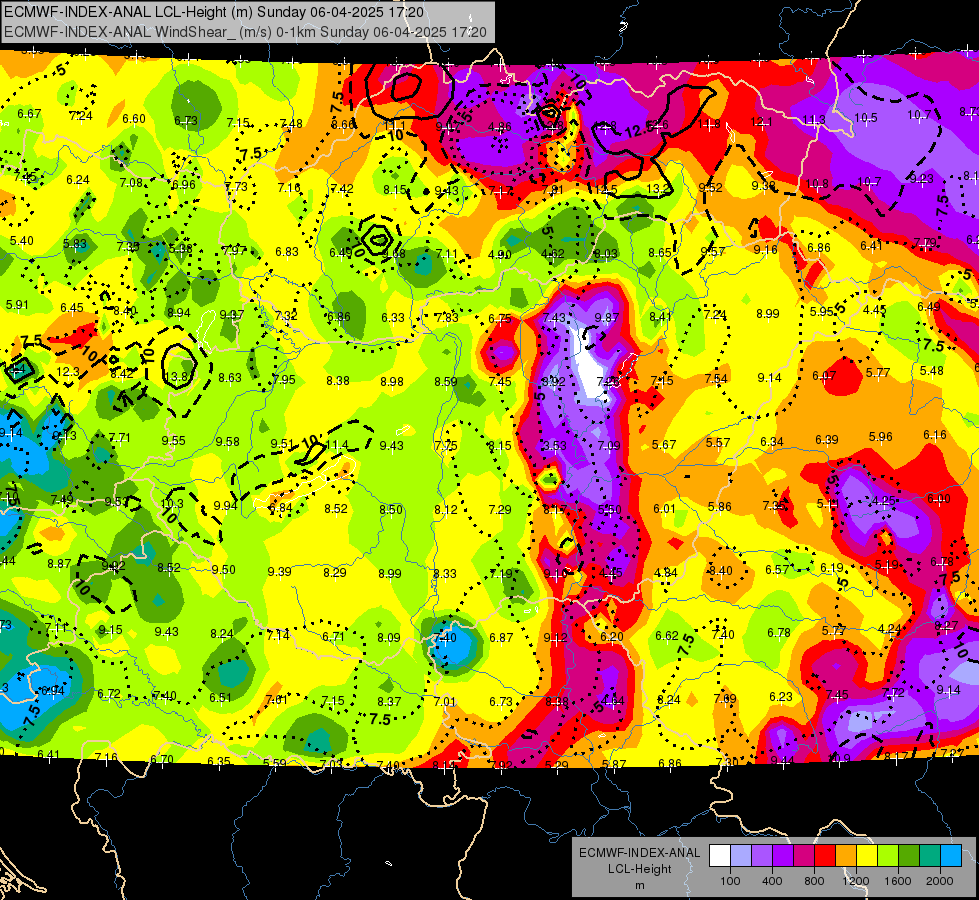
Task: Click the wind shear value 8.98
Action: [x=392, y=381]
